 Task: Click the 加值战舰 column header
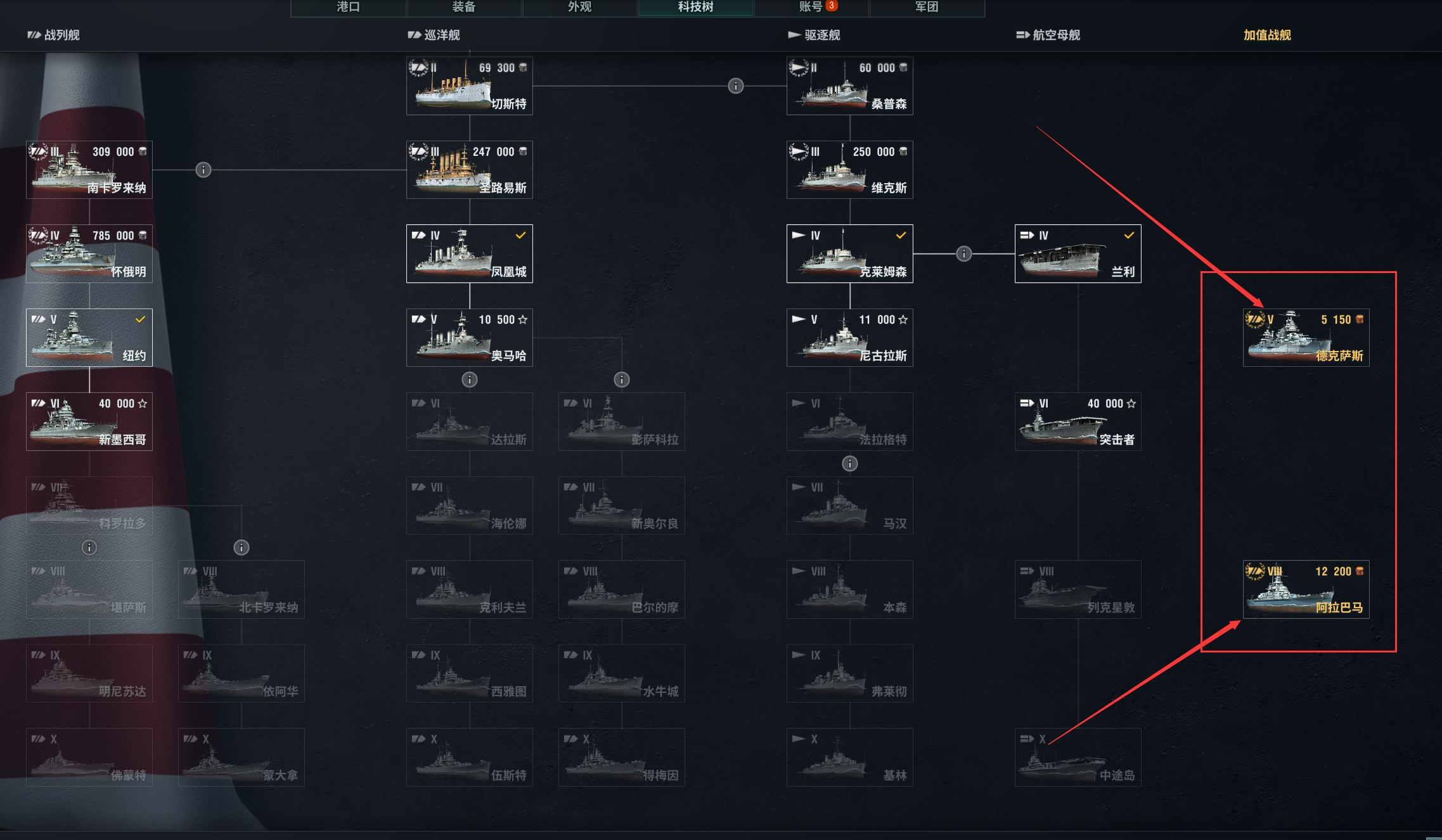[1267, 35]
